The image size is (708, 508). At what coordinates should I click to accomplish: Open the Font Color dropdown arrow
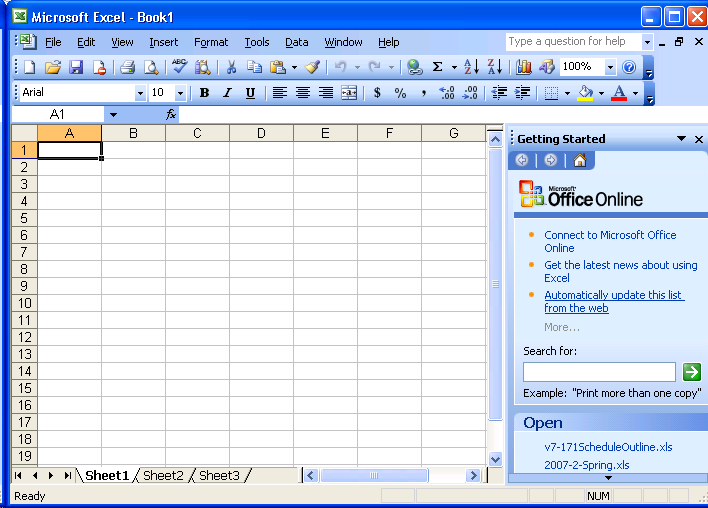point(635,93)
